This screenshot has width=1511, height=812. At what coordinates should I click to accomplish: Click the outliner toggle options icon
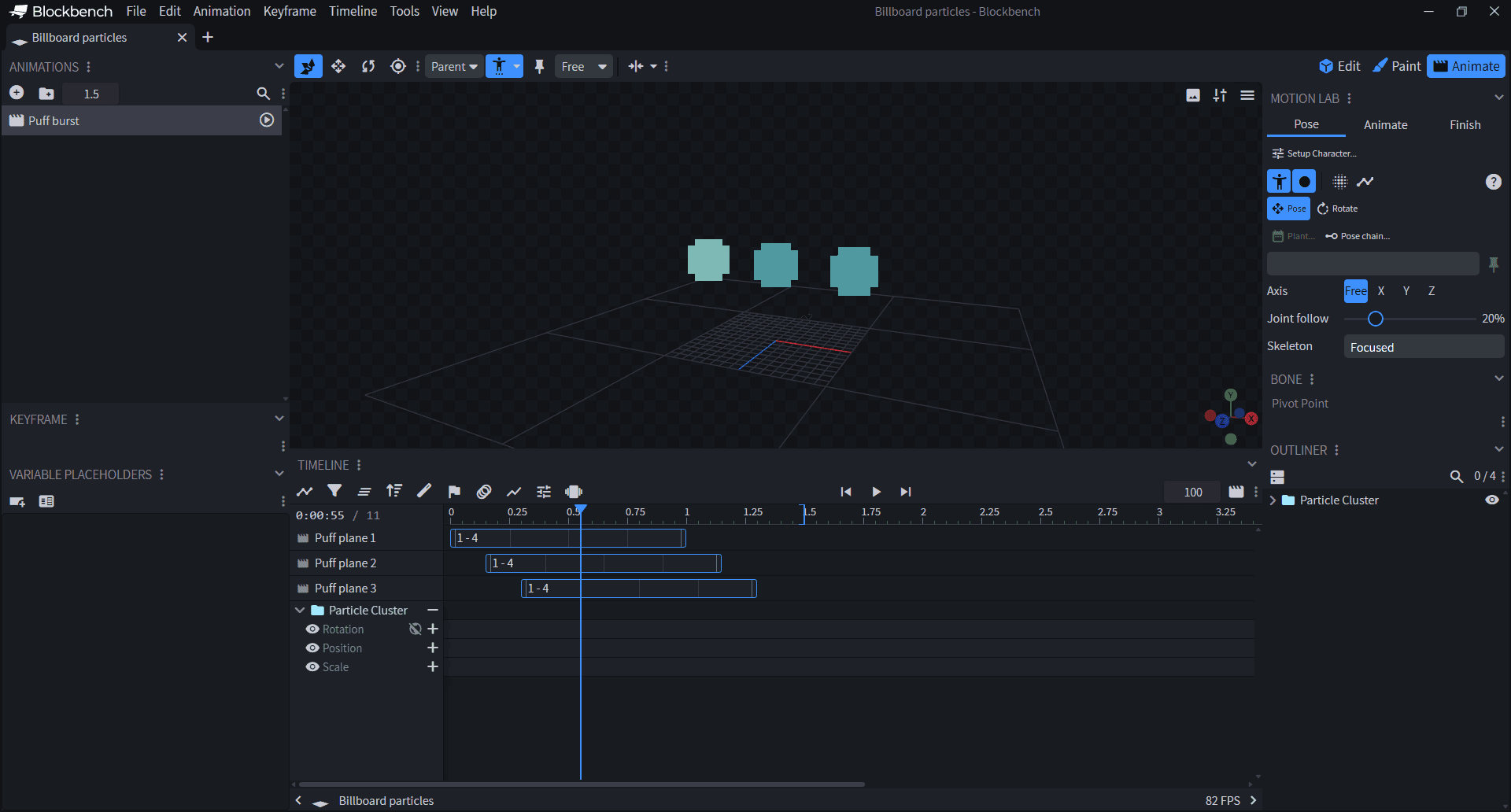tap(1277, 477)
